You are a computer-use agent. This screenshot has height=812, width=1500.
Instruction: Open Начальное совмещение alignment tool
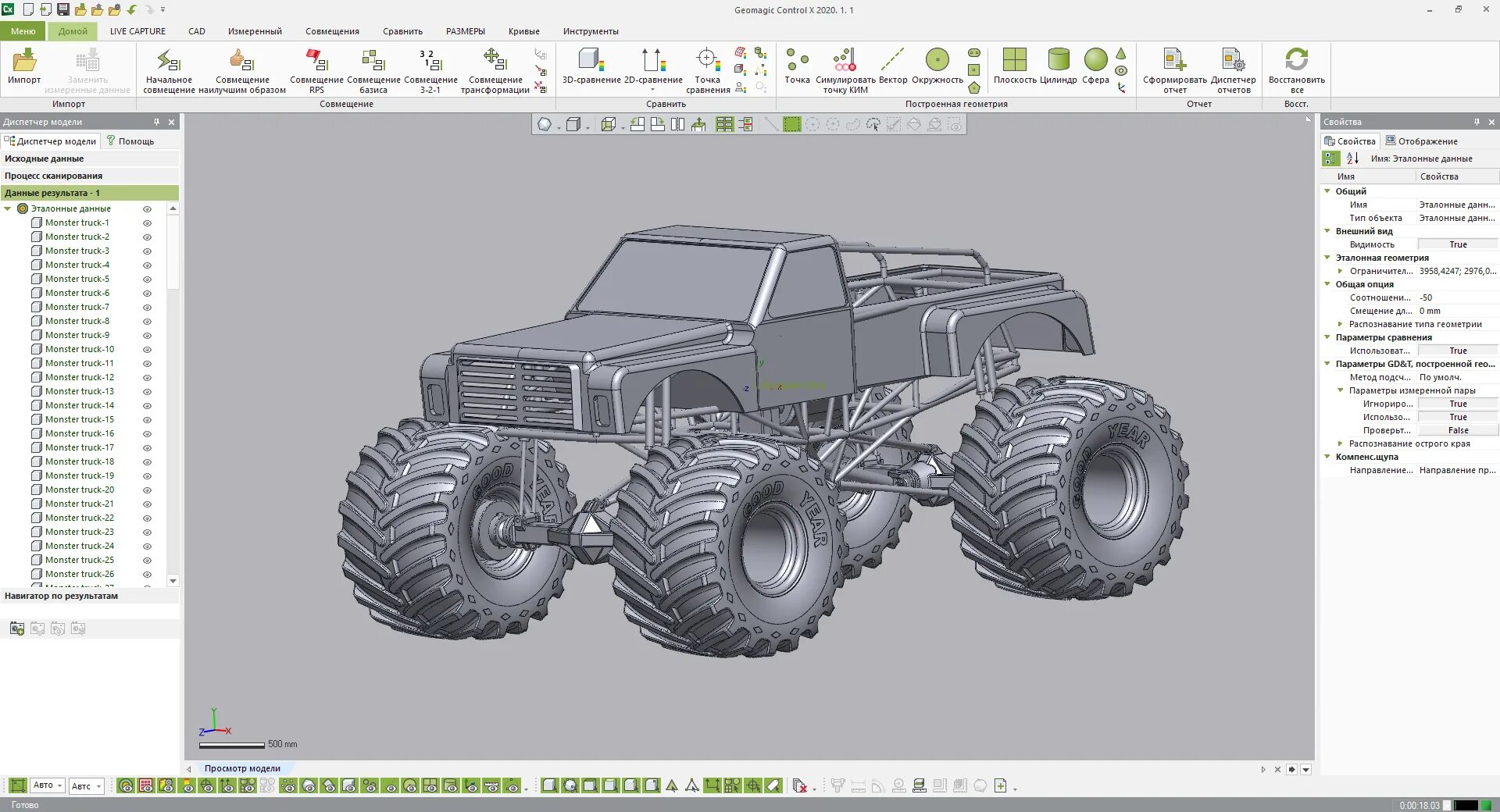[169, 70]
